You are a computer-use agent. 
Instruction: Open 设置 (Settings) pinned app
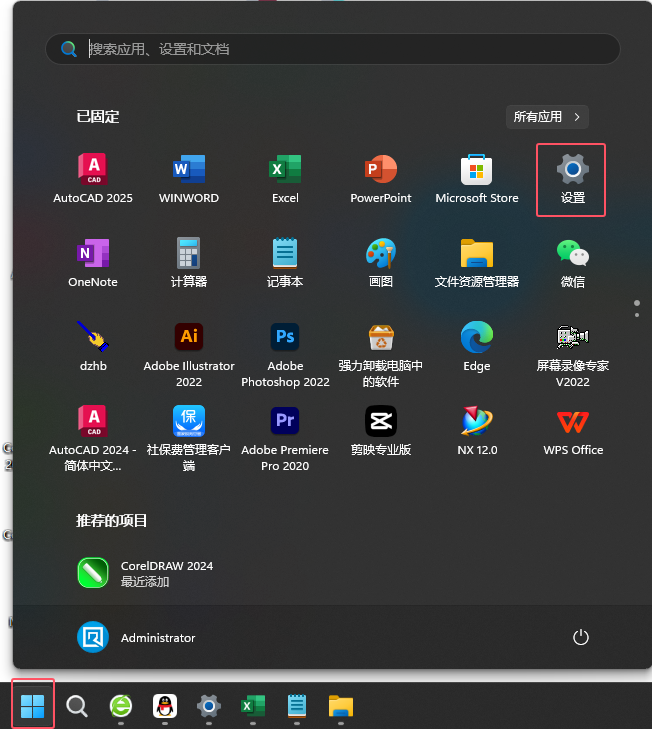(572, 179)
